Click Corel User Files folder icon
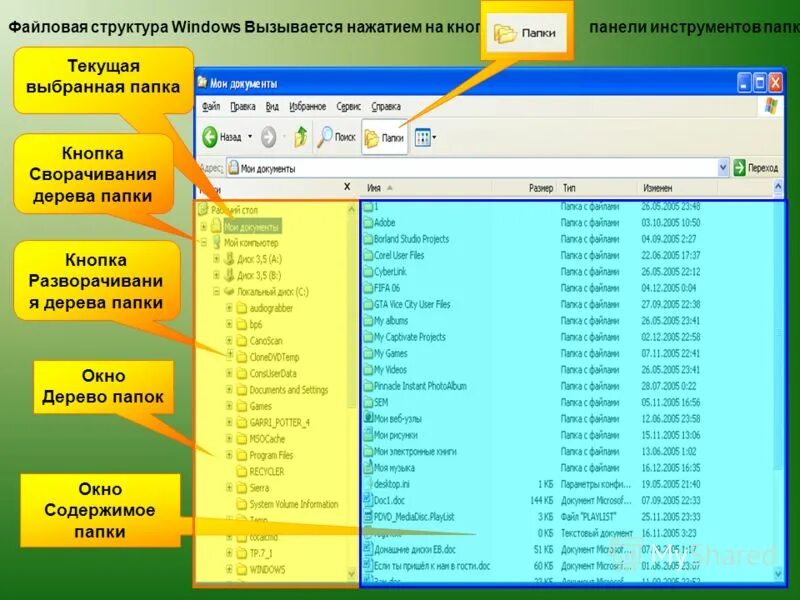 368,255
